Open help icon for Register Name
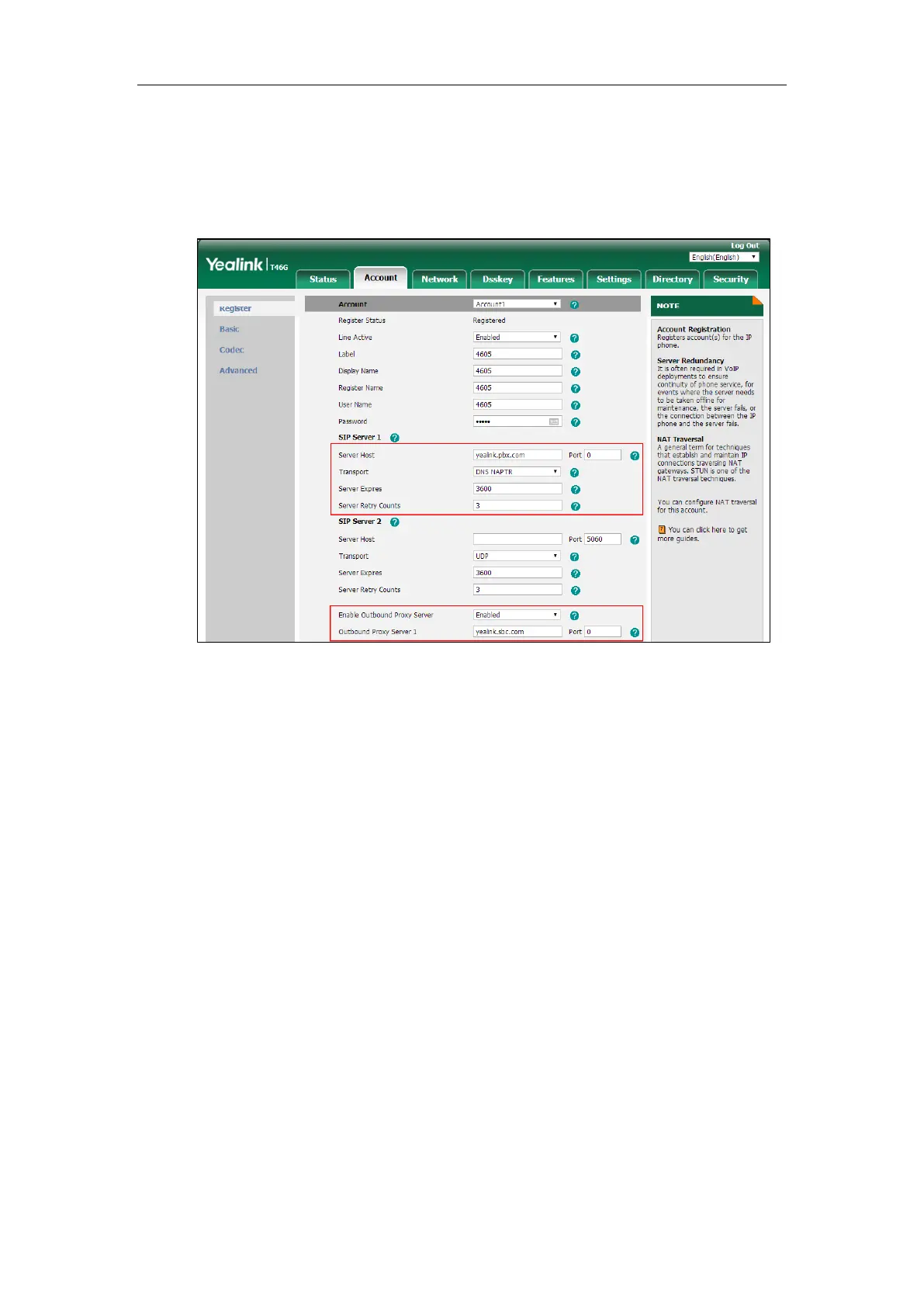The image size is (924, 1307). [575, 389]
